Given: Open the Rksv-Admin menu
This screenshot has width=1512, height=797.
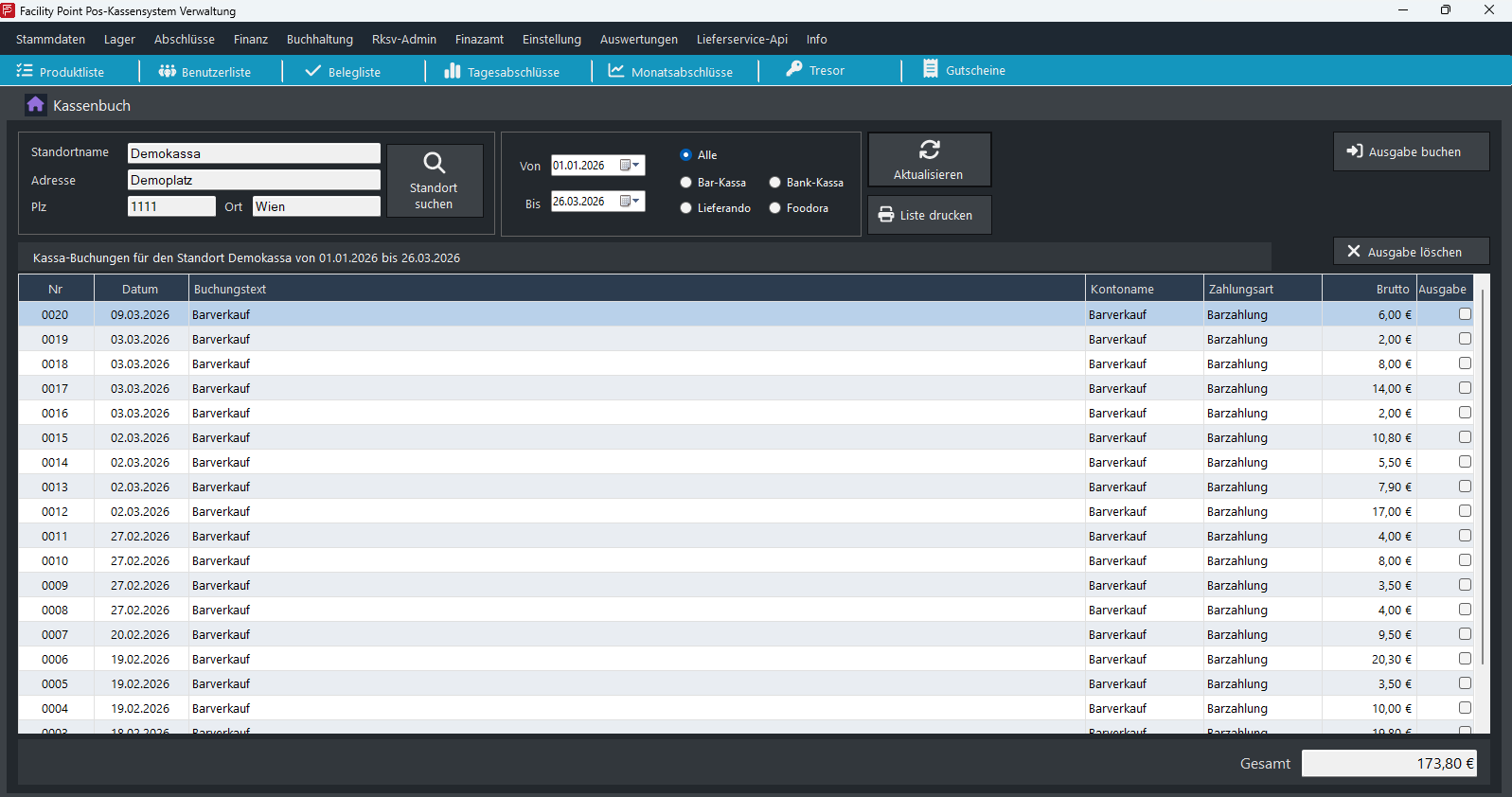Looking at the screenshot, I should pyautogui.click(x=403, y=40).
